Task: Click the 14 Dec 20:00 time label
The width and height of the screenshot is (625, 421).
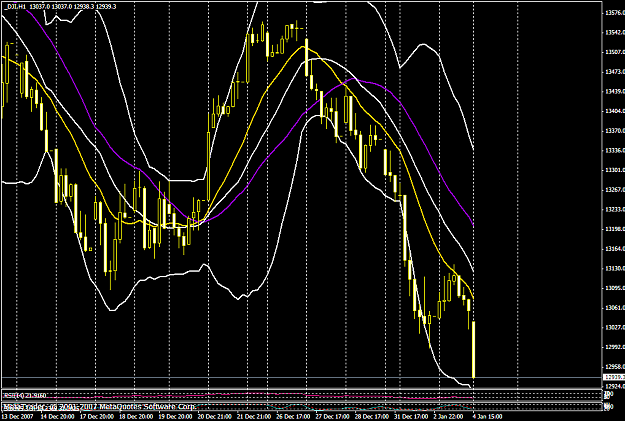Action: tap(57, 417)
